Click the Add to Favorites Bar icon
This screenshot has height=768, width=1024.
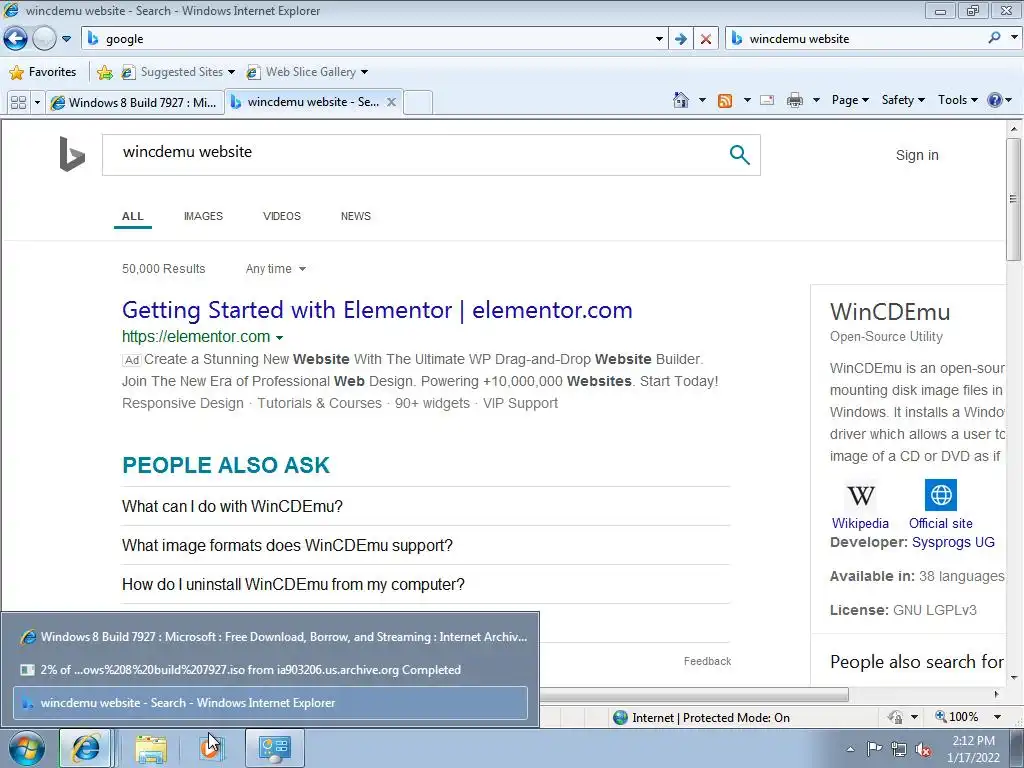tap(104, 72)
